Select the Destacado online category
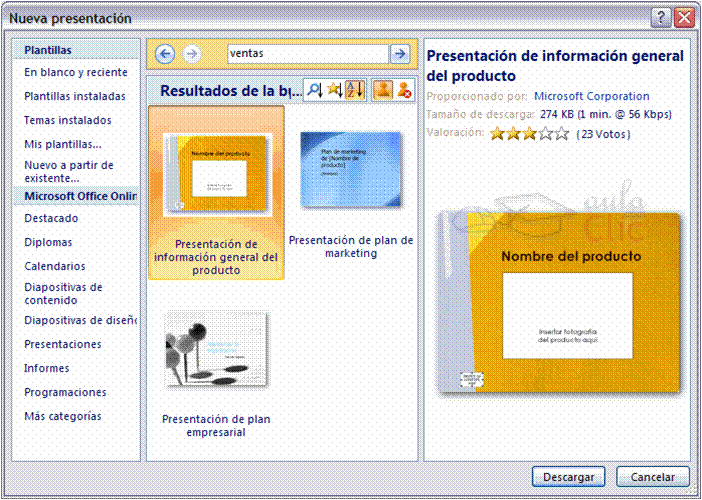This screenshot has width=702, height=500. (x=51, y=218)
